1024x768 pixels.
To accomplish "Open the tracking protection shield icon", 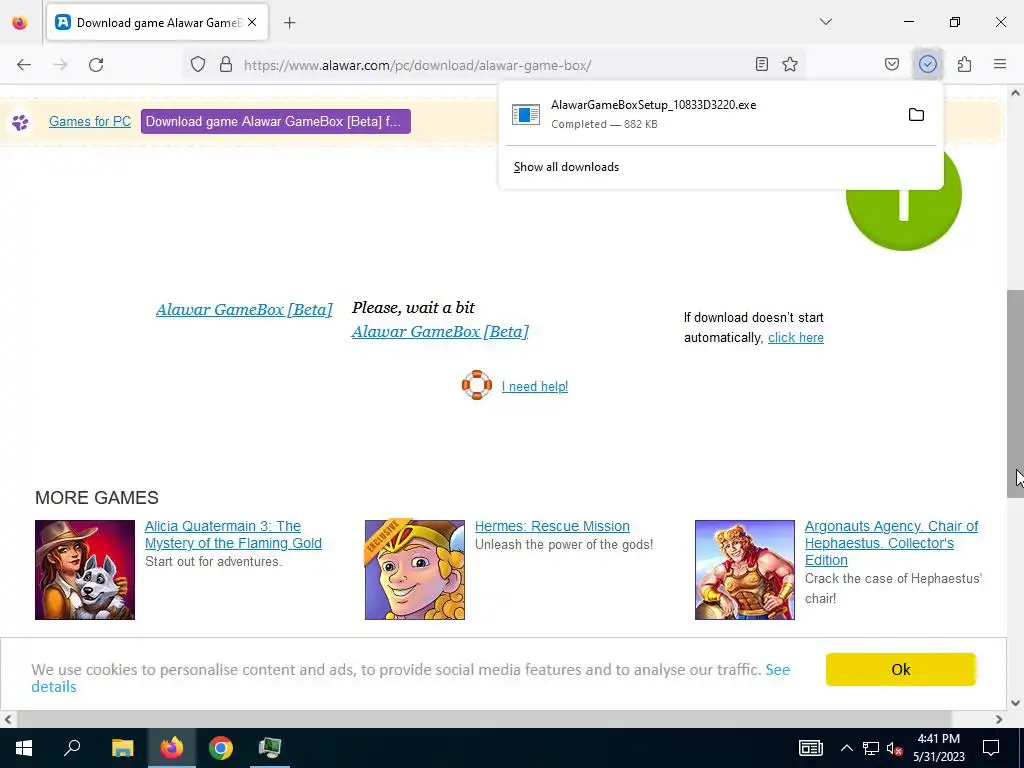I will click(x=198, y=65).
